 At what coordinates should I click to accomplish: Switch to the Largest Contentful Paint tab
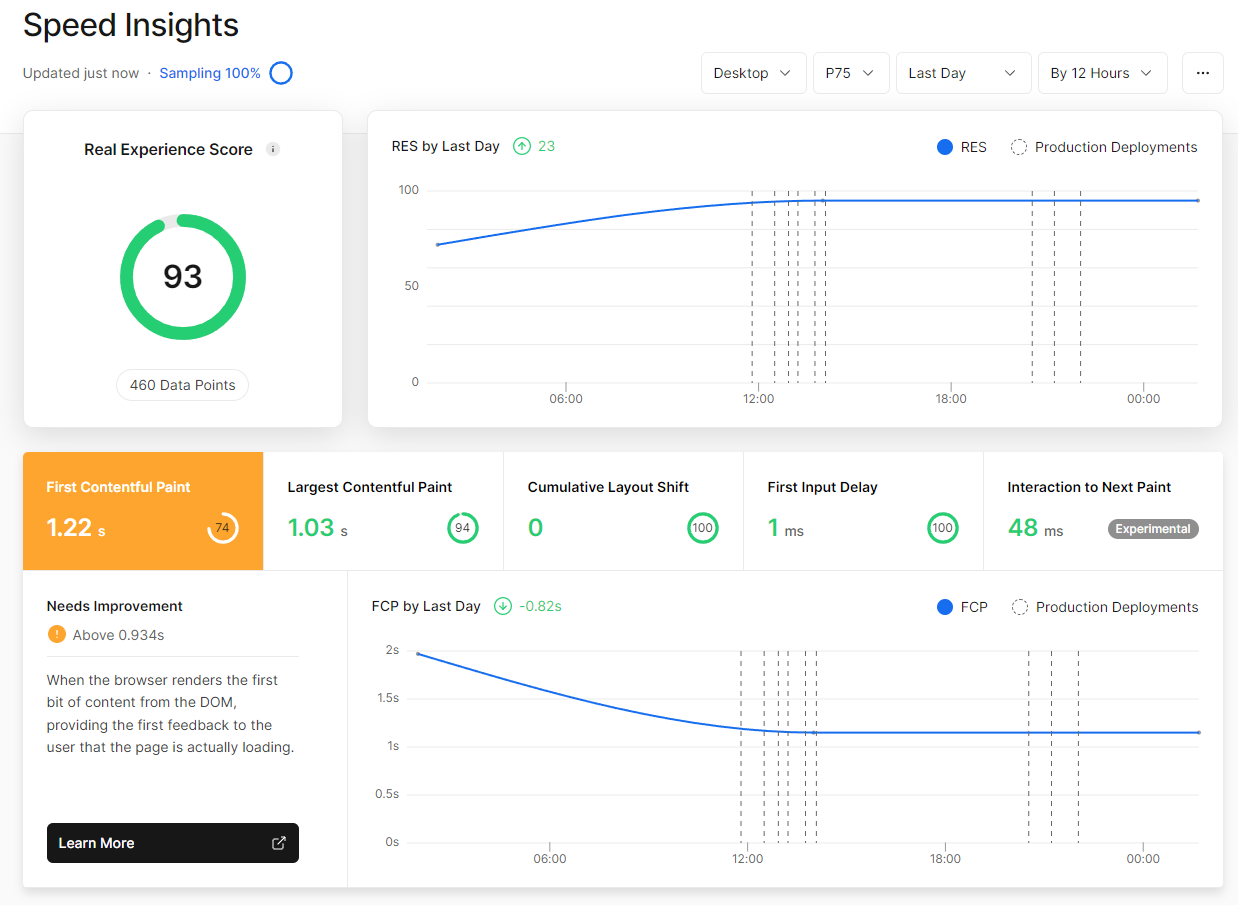click(x=383, y=510)
